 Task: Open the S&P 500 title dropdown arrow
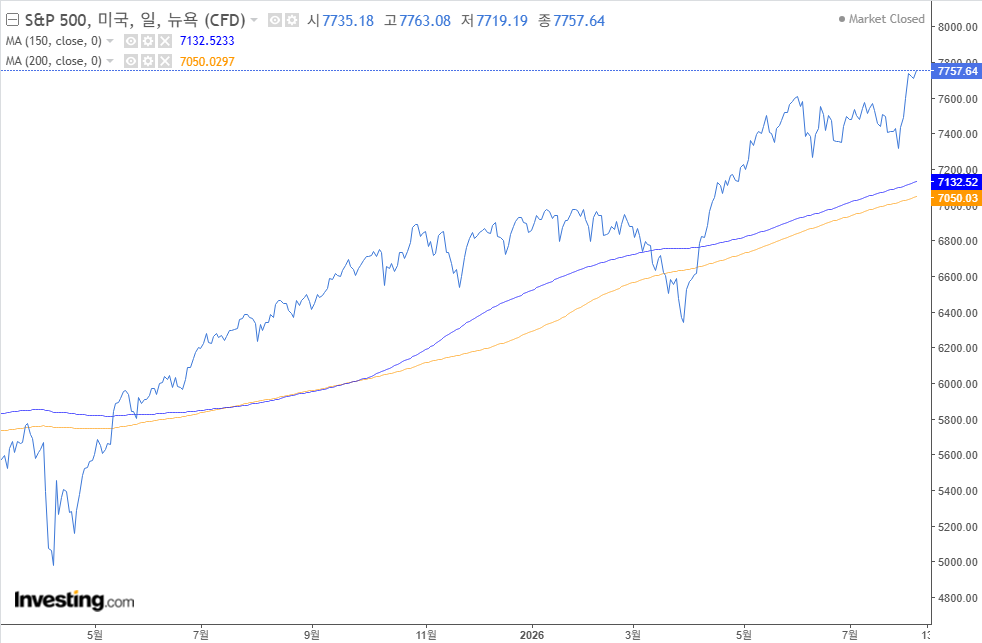pyautogui.click(x=254, y=20)
